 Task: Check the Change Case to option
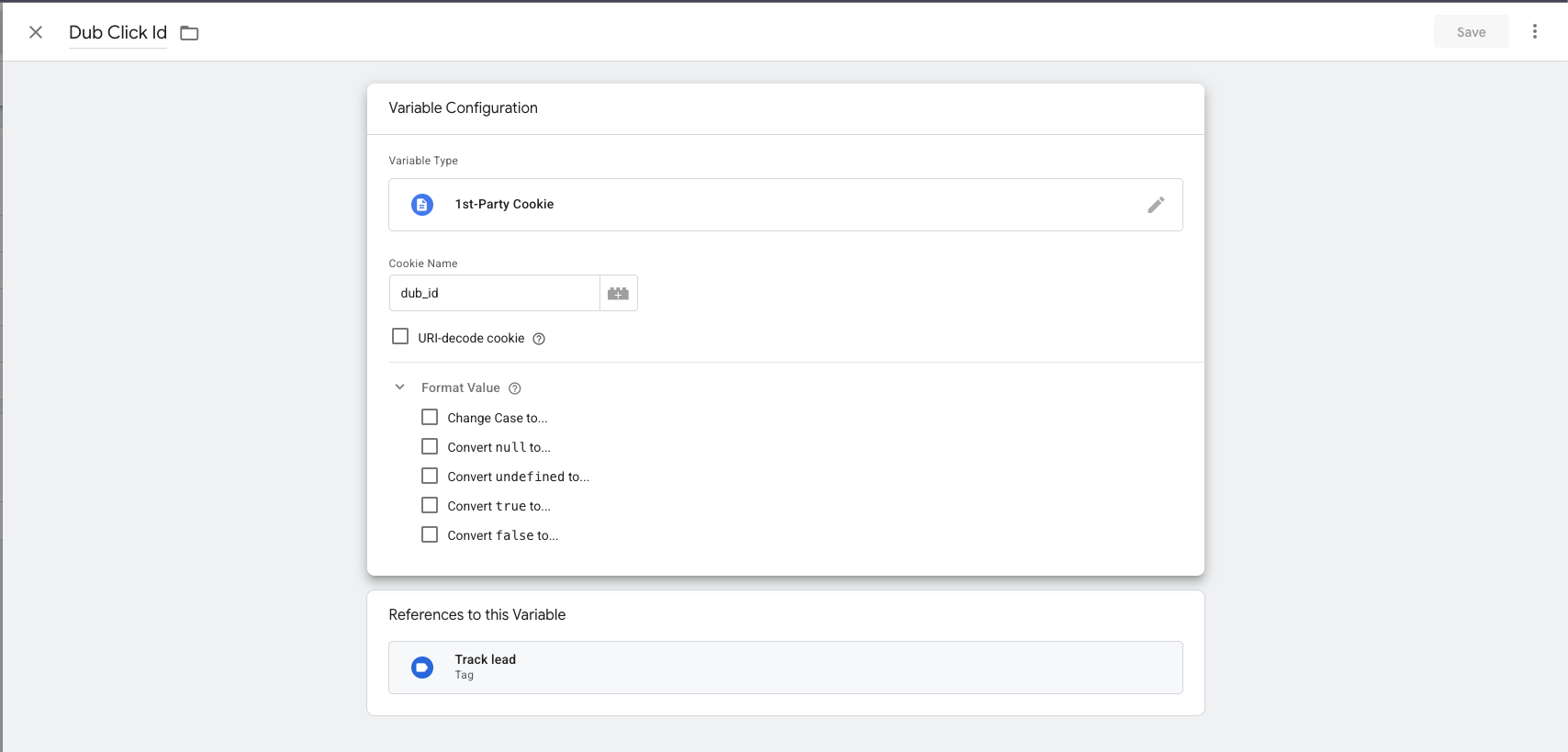coord(430,418)
